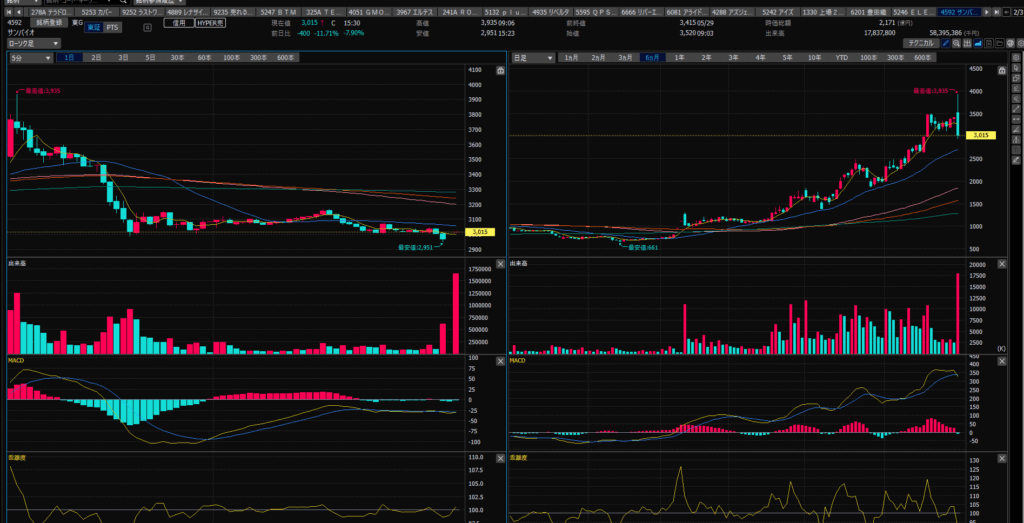The height and width of the screenshot is (523, 1024).
Task: Open the 日足 timeframe dropdown
Action: [532, 59]
